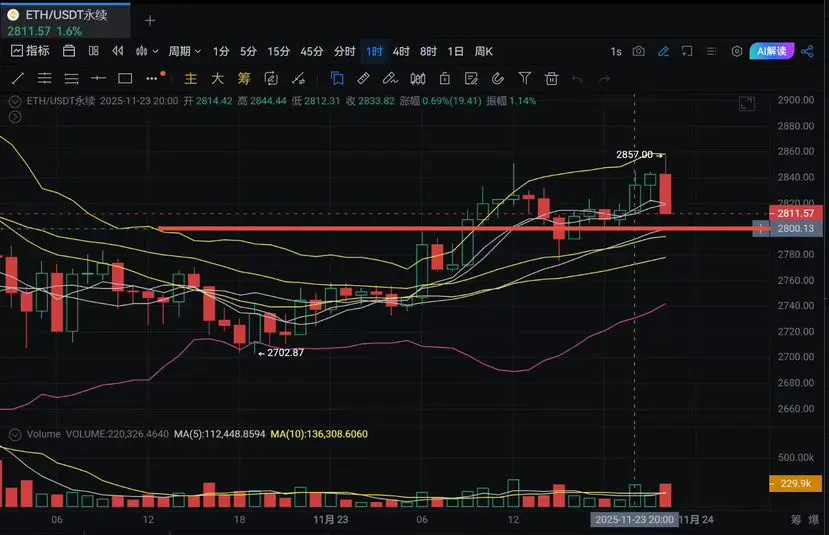Switch to the 8时 timeframe
Viewport: 829px width, 535px height.
point(428,51)
